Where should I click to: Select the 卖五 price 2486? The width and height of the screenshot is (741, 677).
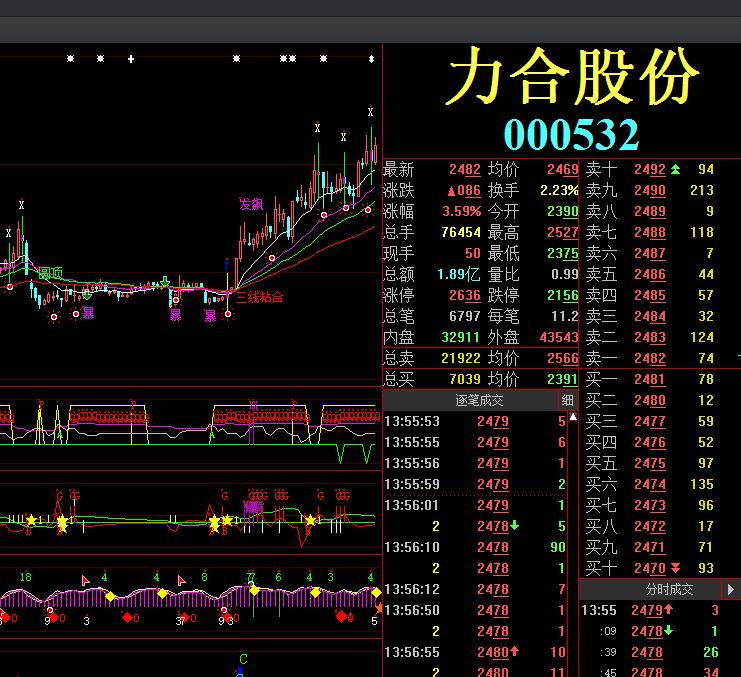[650, 274]
